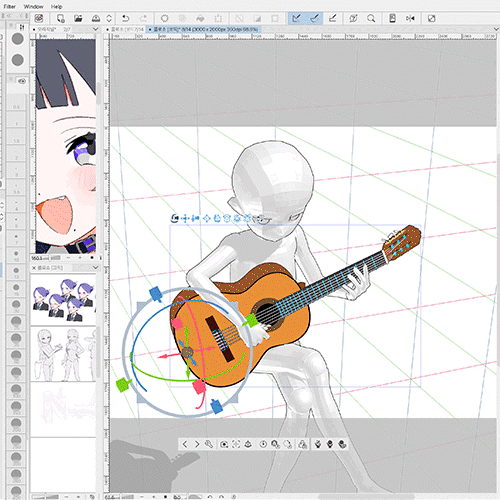Toggle the snap to special ruler button
The height and width of the screenshot is (500, 500).
tap(314, 18)
